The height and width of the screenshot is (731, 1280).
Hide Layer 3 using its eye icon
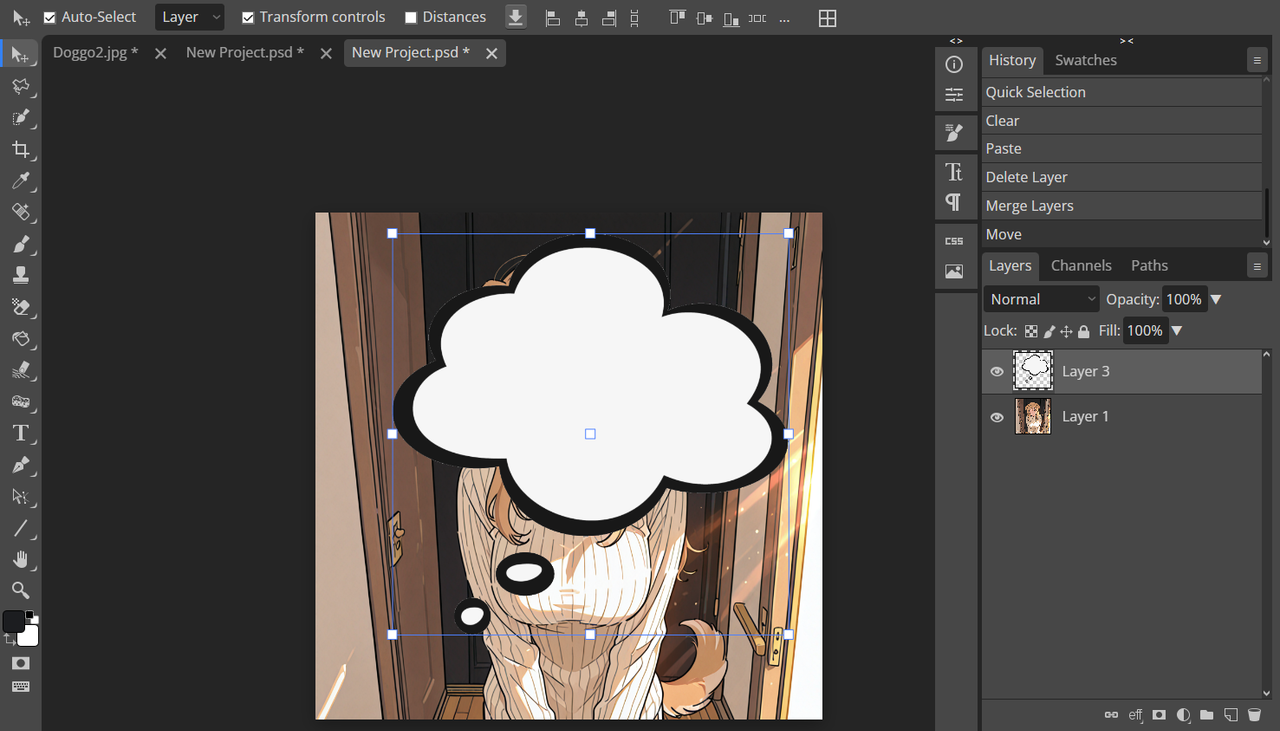997,372
